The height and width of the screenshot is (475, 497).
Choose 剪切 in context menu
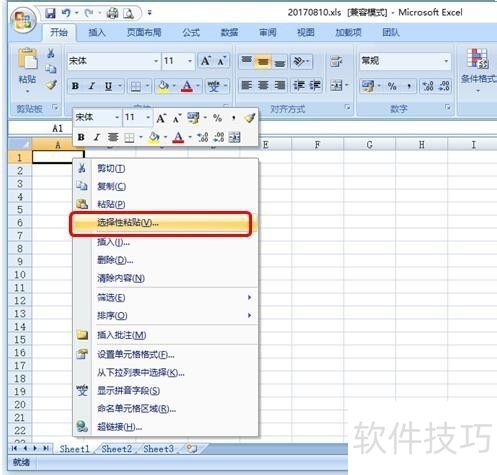[166, 169]
